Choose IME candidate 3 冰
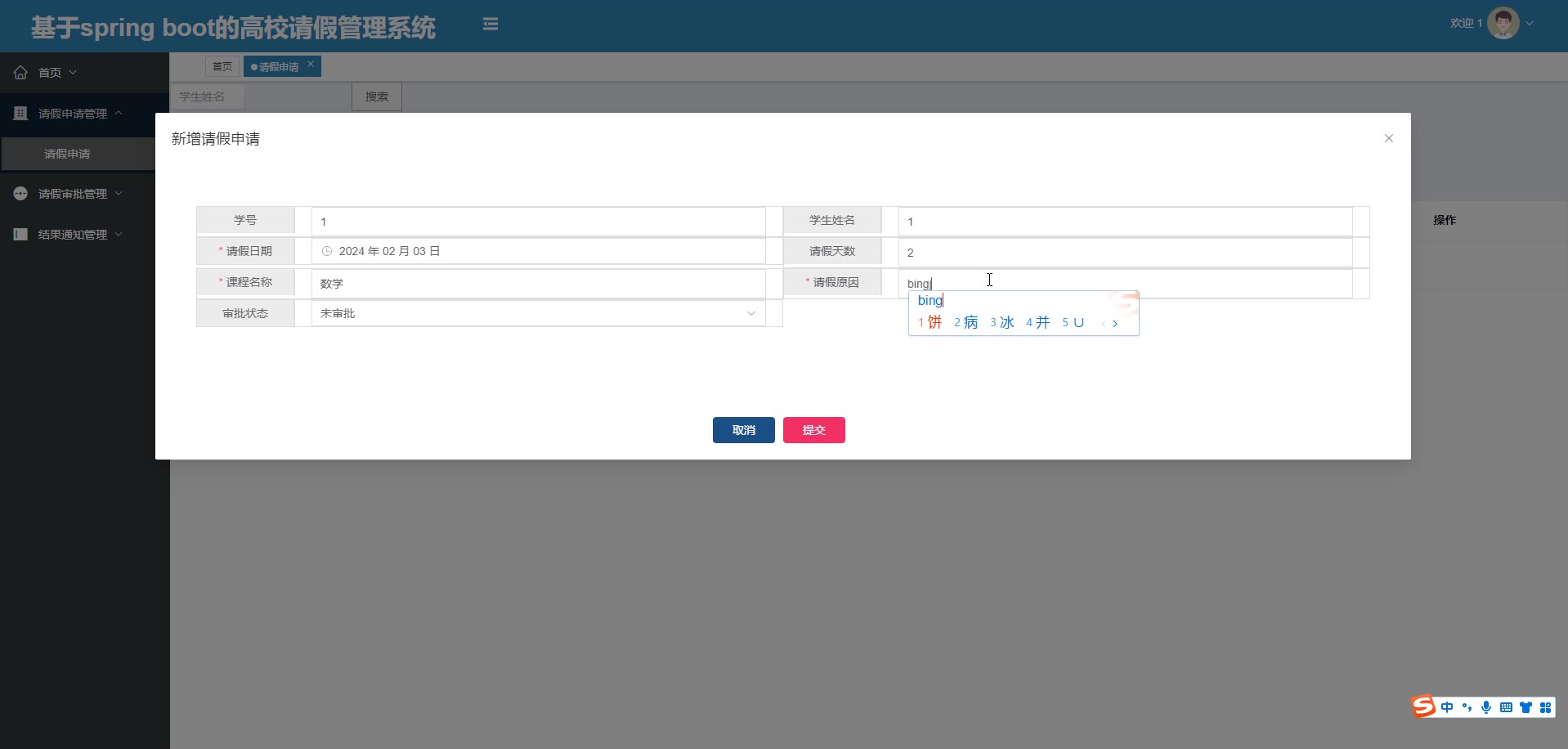This screenshot has height=749, width=1568. pos(1002,322)
